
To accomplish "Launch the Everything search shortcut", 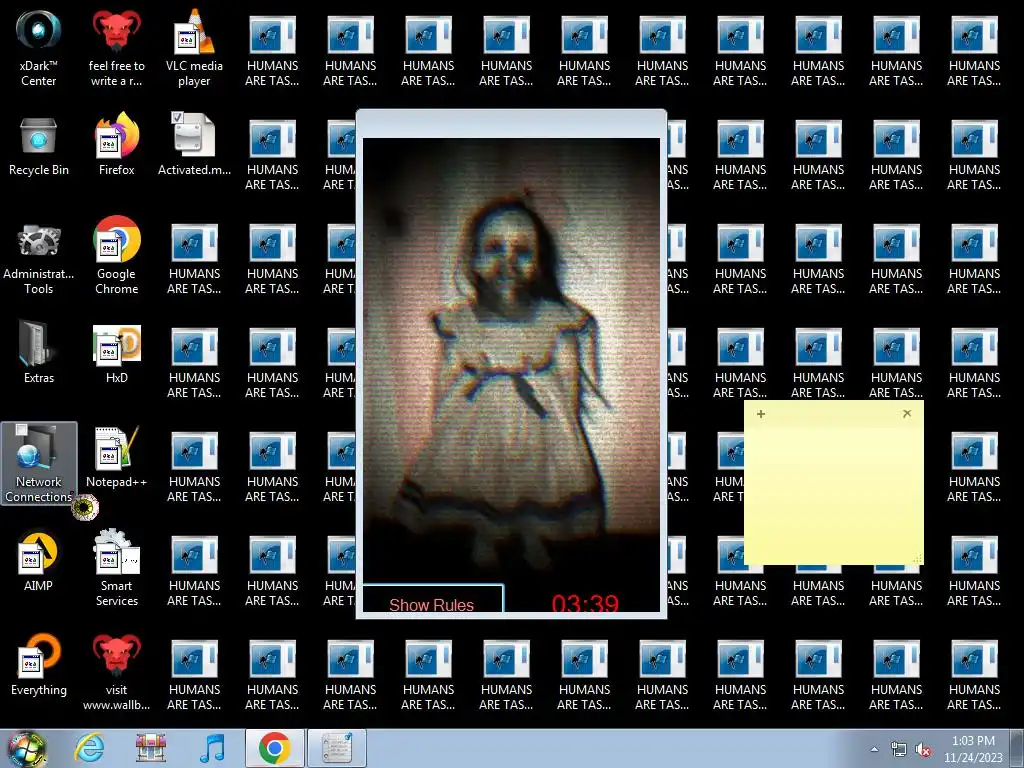I will pyautogui.click(x=39, y=665).
